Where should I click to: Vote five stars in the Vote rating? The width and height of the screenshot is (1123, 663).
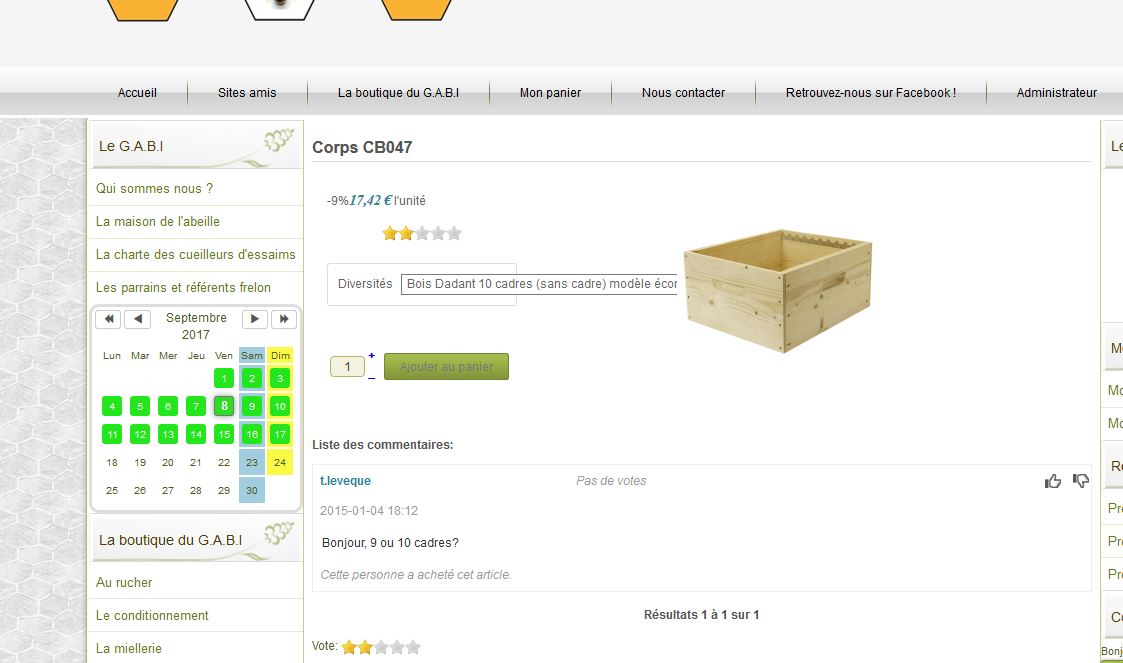point(413,647)
